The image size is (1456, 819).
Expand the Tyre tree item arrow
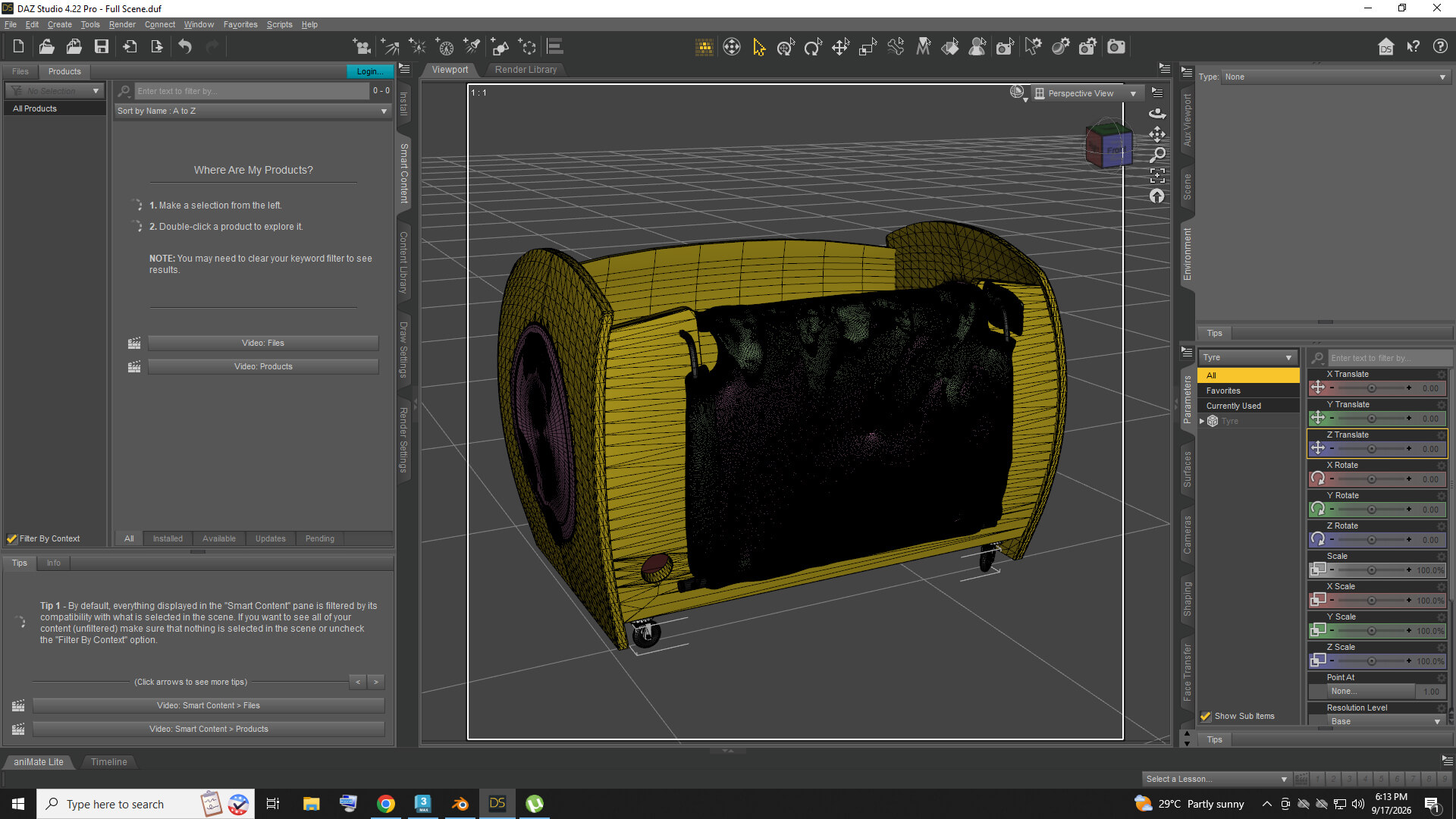coord(1202,421)
